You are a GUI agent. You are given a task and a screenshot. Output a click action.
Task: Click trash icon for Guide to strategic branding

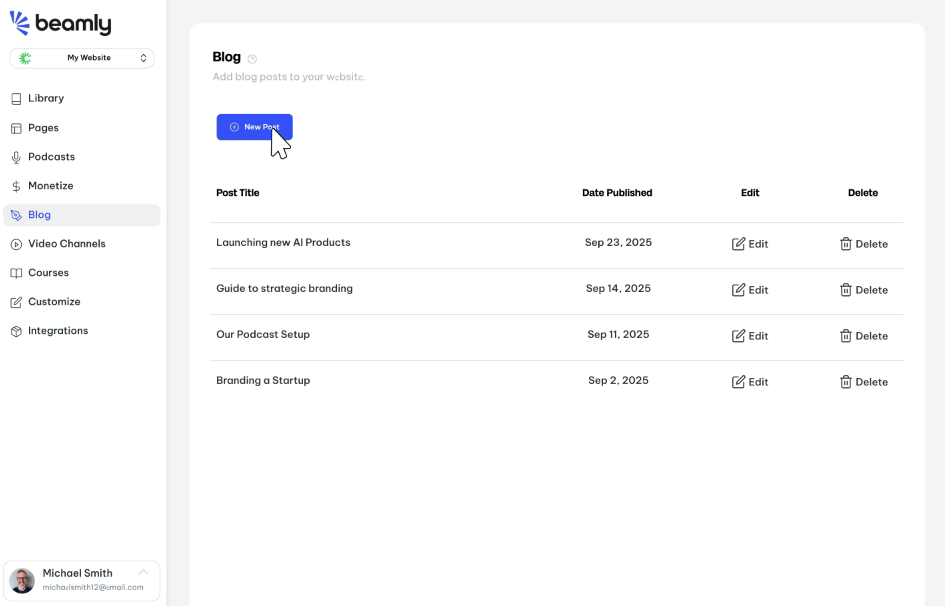coord(845,290)
